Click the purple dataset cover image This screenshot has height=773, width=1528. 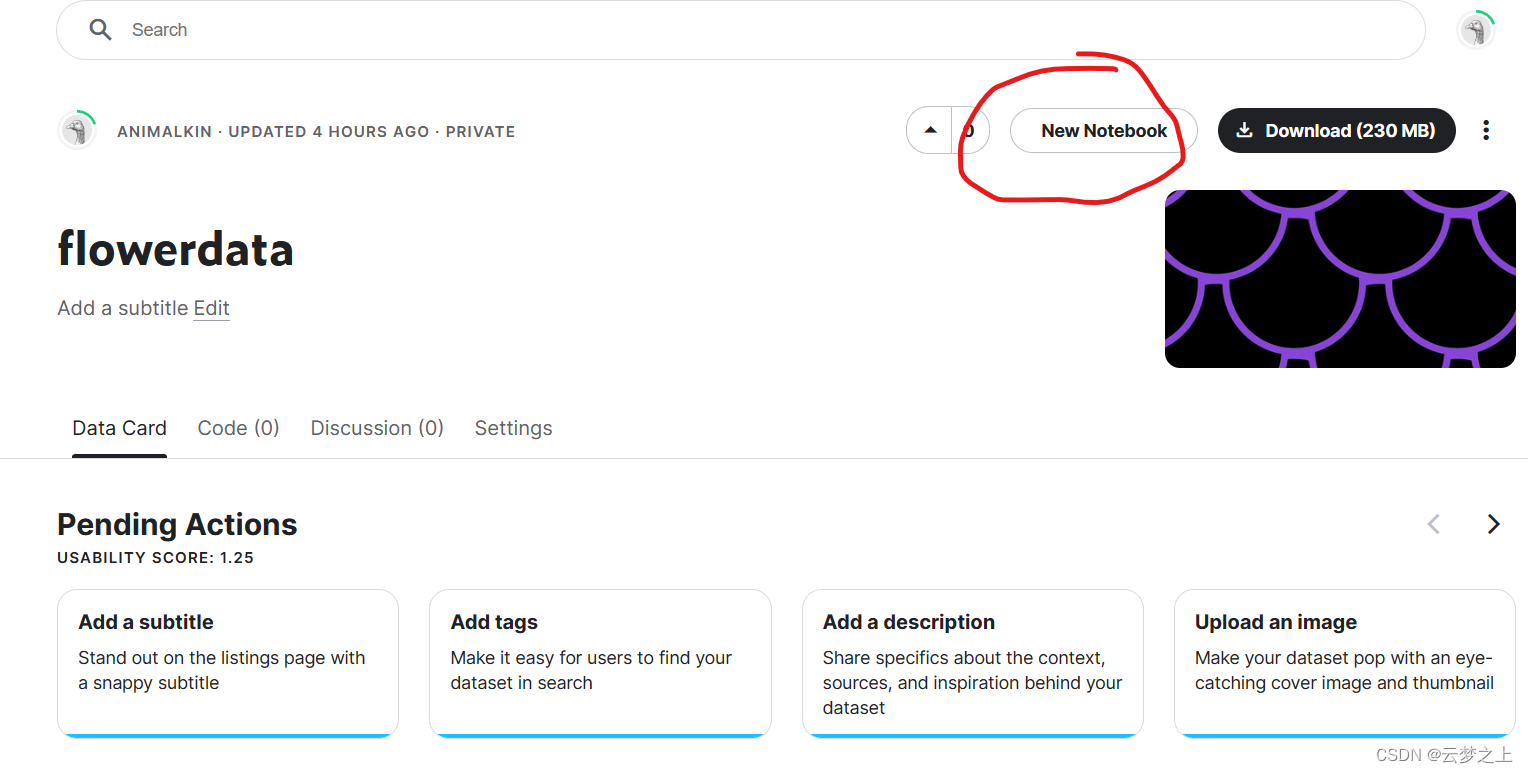pos(1340,278)
